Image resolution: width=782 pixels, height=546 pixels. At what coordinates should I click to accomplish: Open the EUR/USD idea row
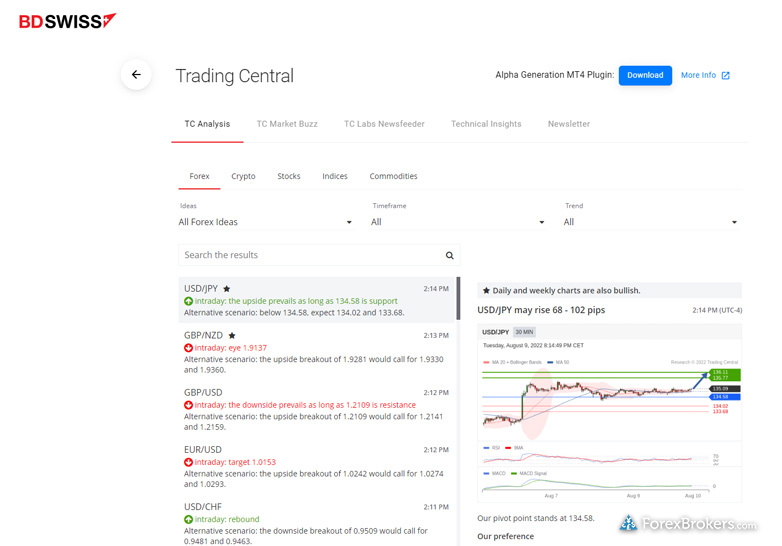316,466
